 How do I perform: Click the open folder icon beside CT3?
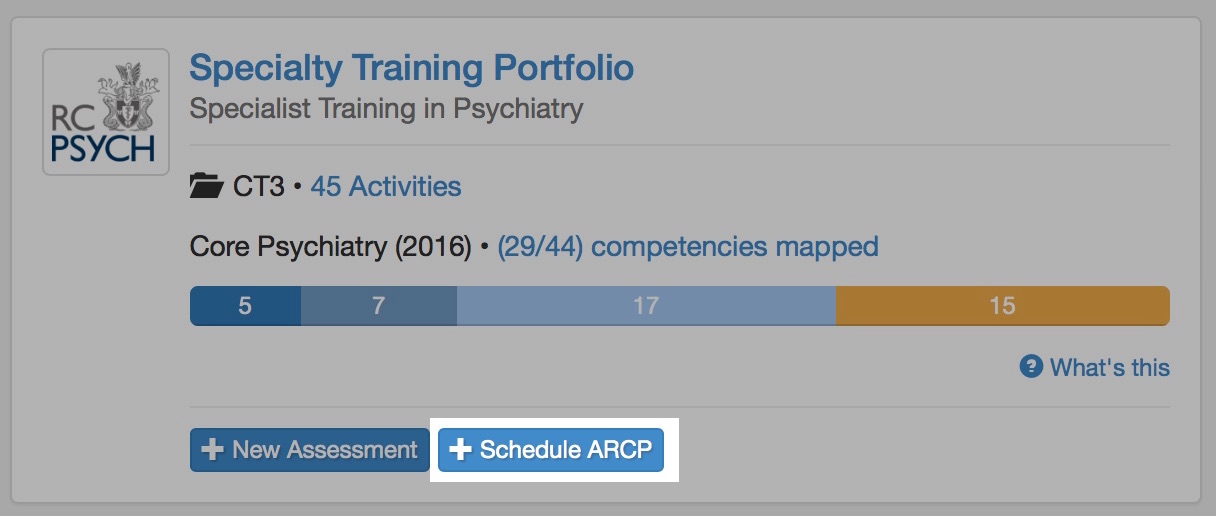pos(205,186)
